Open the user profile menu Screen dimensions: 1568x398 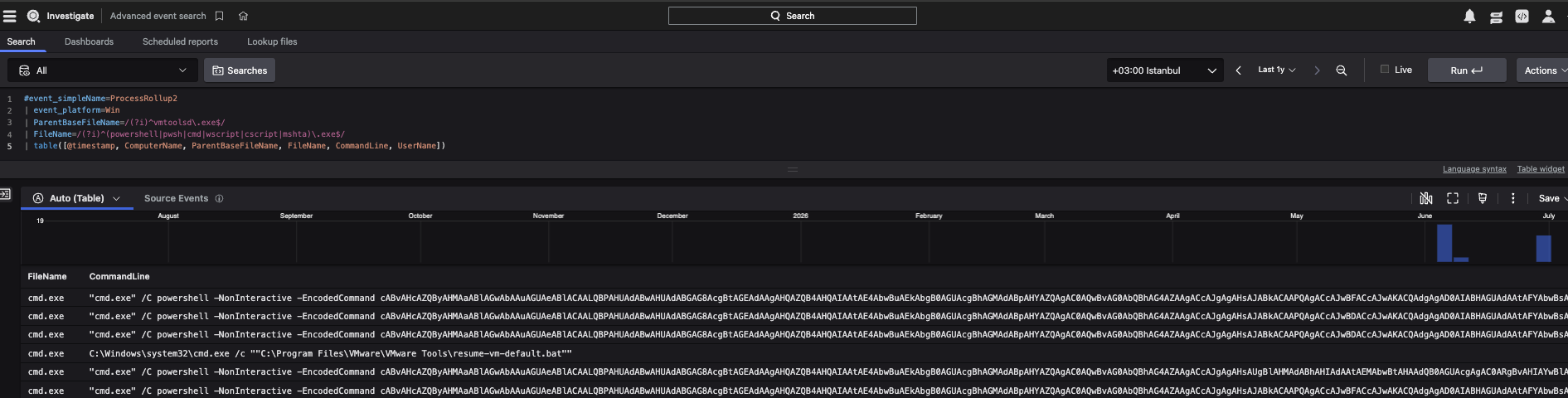pos(1548,16)
